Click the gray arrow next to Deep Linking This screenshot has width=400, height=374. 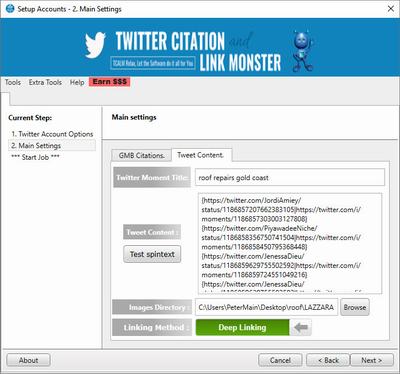(x=301, y=327)
